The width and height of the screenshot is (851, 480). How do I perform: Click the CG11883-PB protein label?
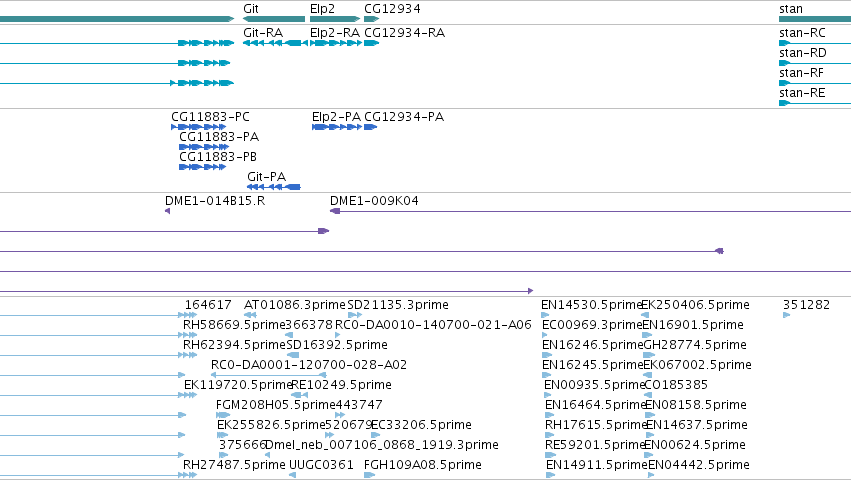click(x=218, y=157)
